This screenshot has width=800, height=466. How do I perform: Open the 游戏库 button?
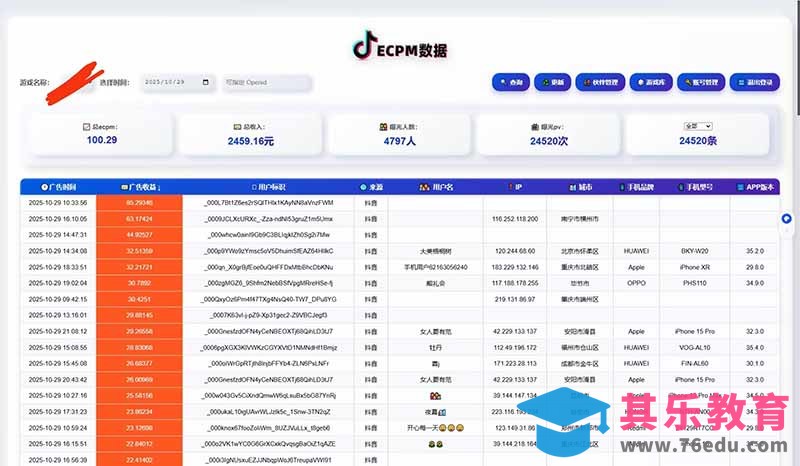coord(651,82)
